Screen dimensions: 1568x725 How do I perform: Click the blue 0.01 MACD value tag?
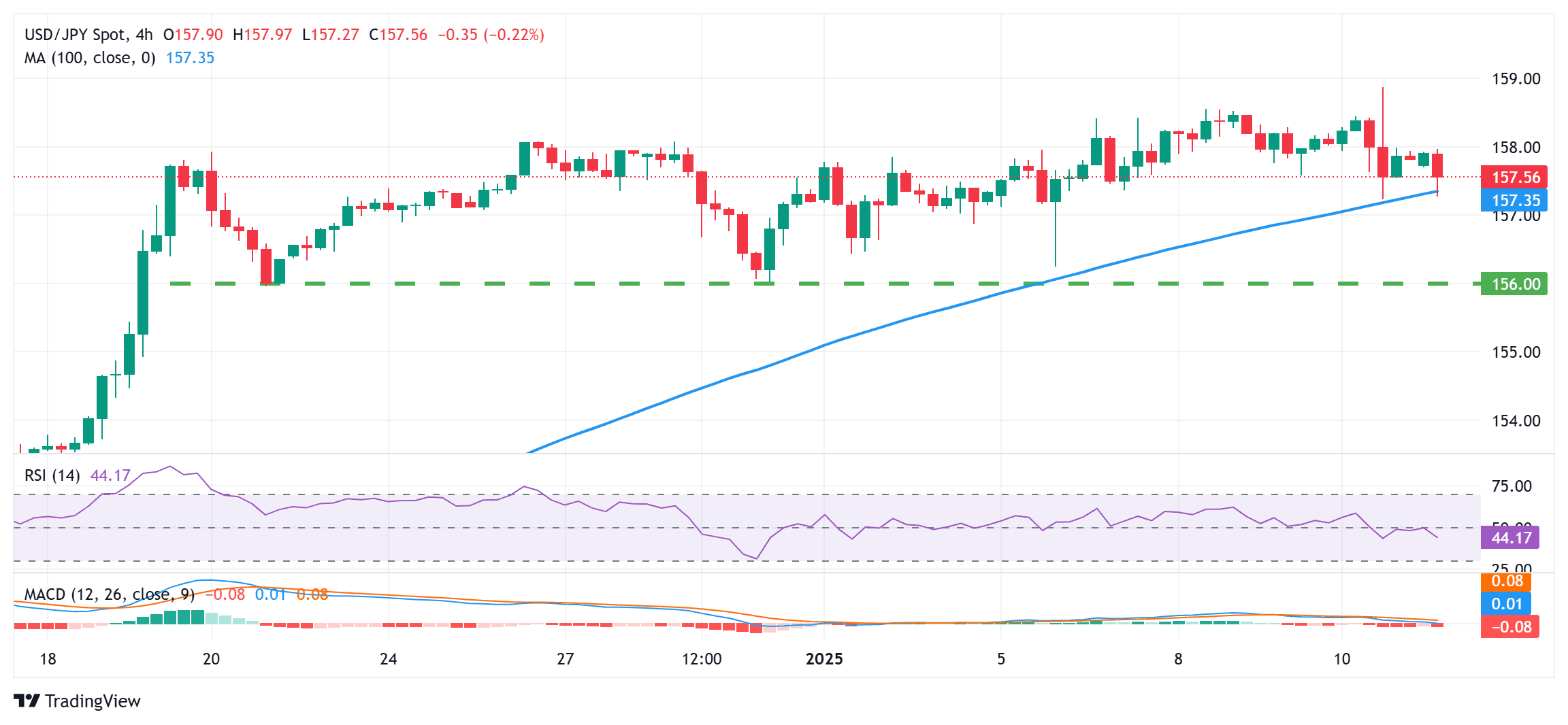click(1506, 604)
